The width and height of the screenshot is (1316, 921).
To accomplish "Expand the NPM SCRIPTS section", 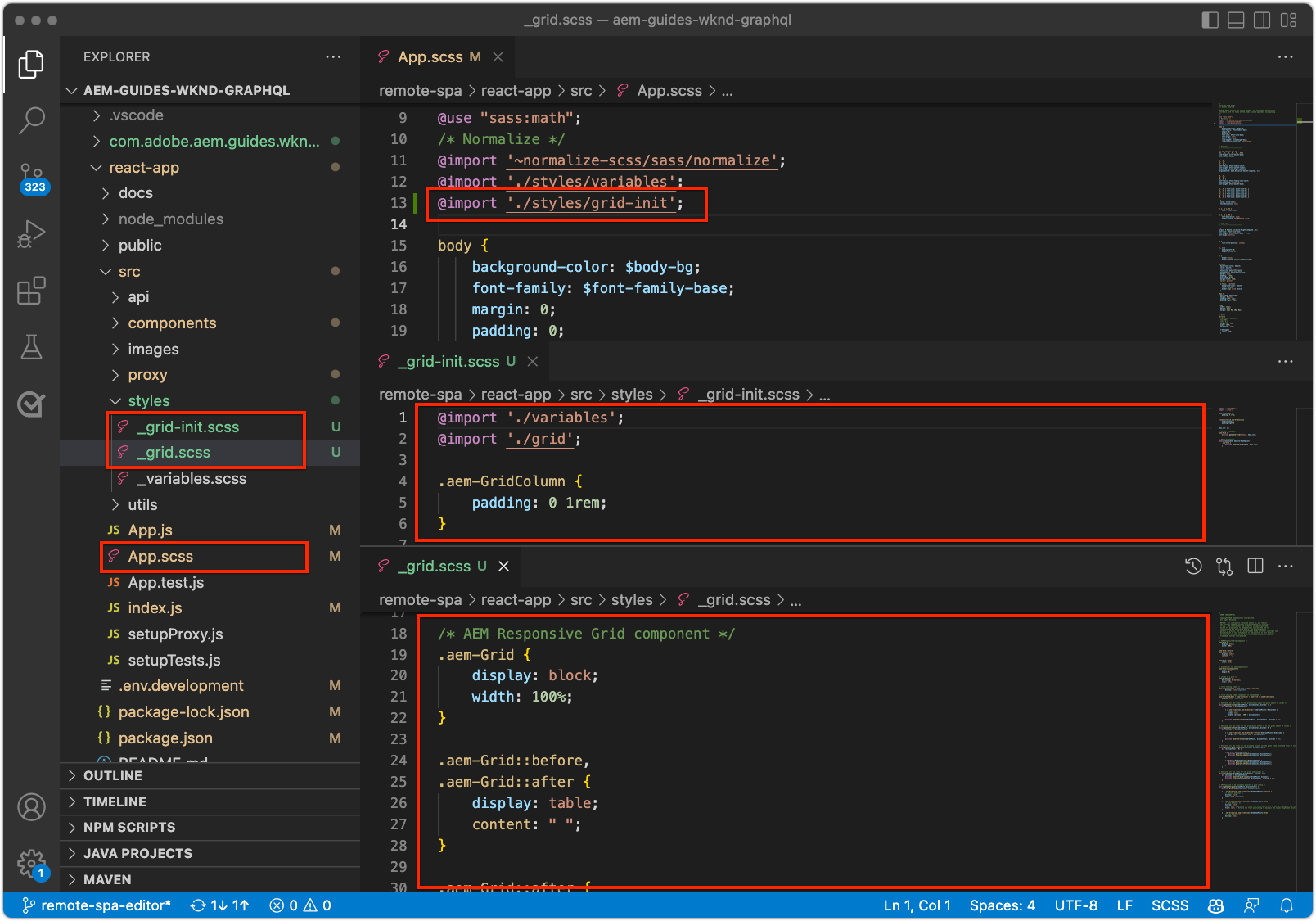I will point(129,827).
